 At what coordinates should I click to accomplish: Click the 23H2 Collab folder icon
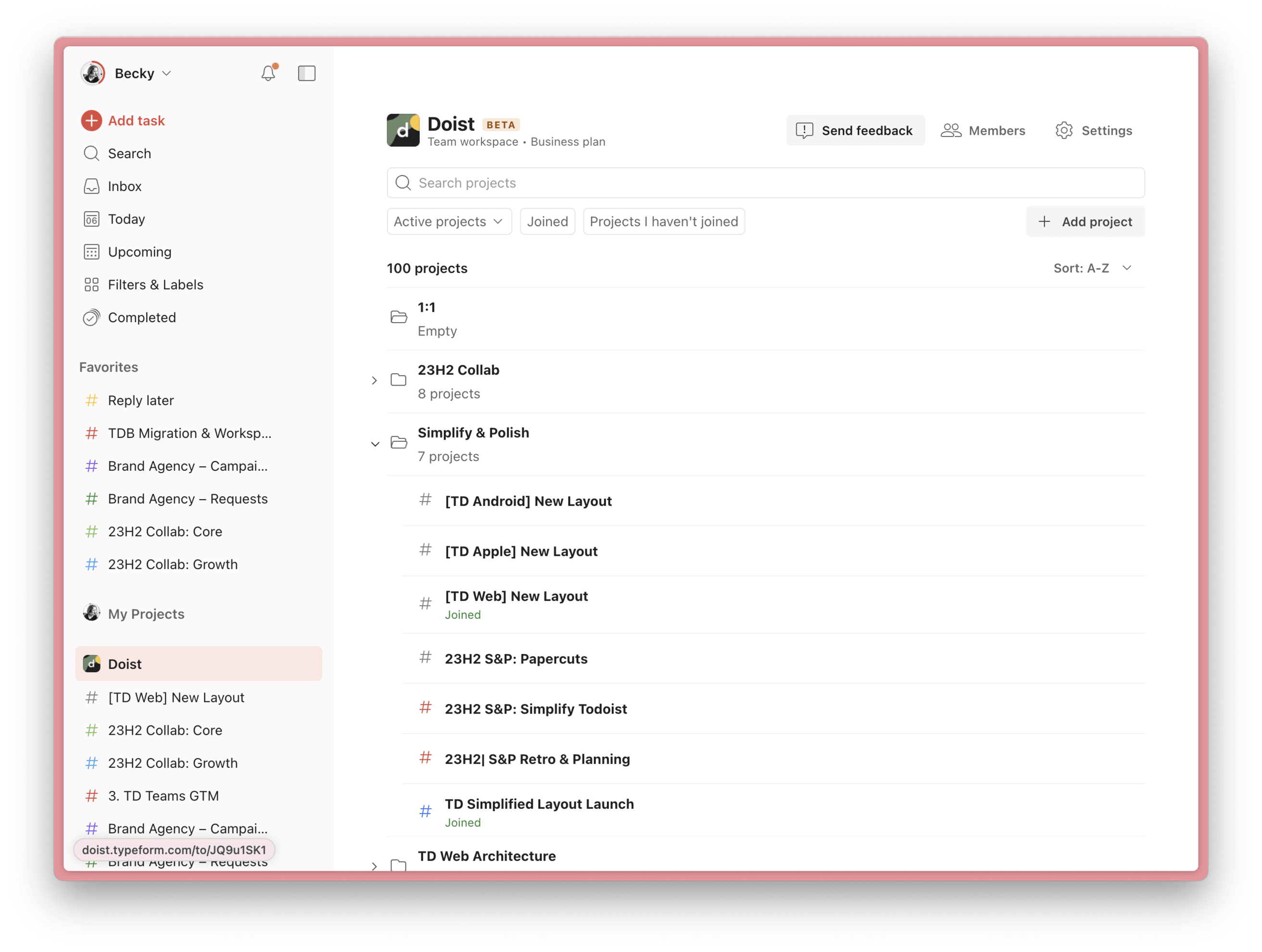pos(398,380)
